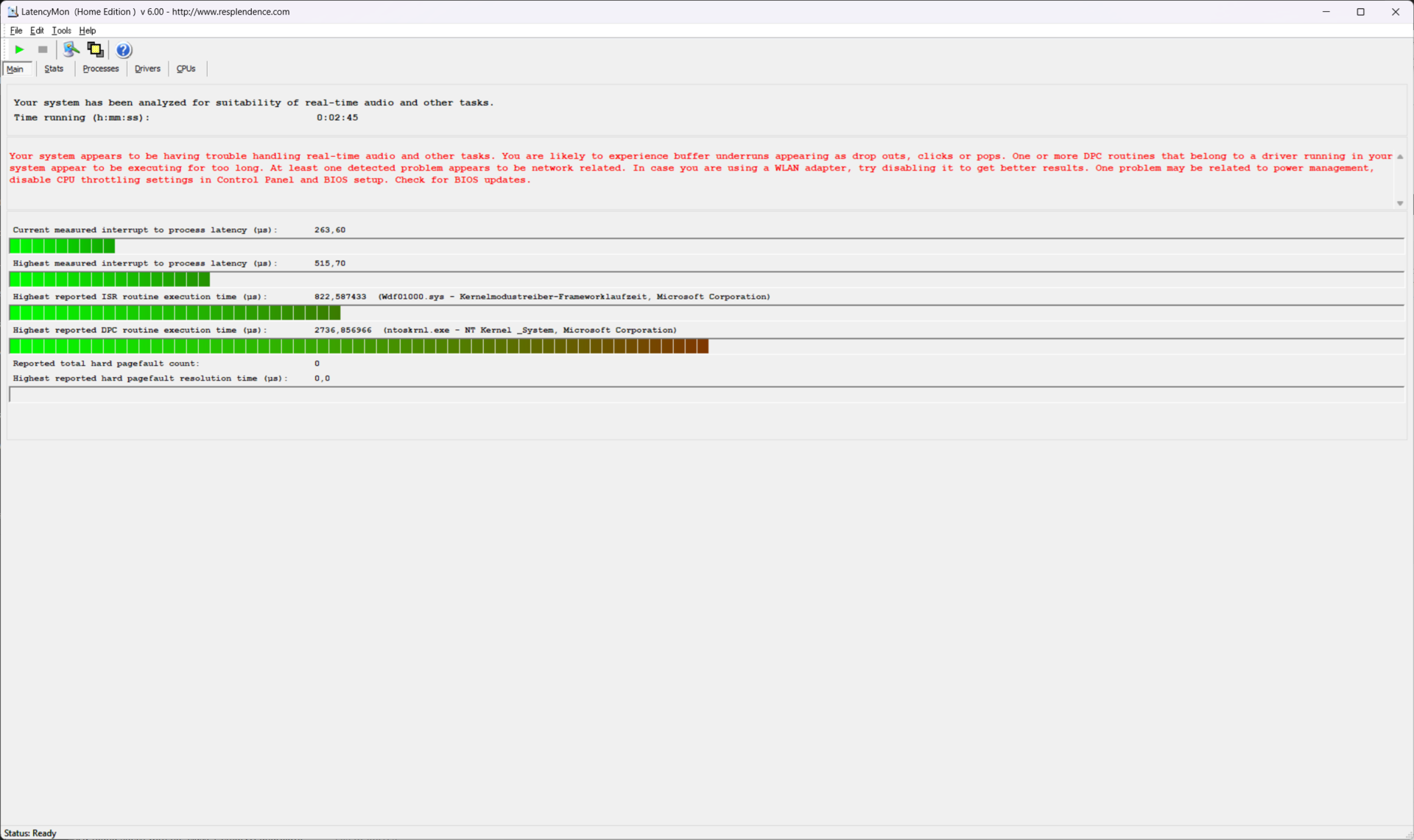Image resolution: width=1414 pixels, height=840 pixels.
Task: Switch to the CPUs tab
Action: (186, 68)
